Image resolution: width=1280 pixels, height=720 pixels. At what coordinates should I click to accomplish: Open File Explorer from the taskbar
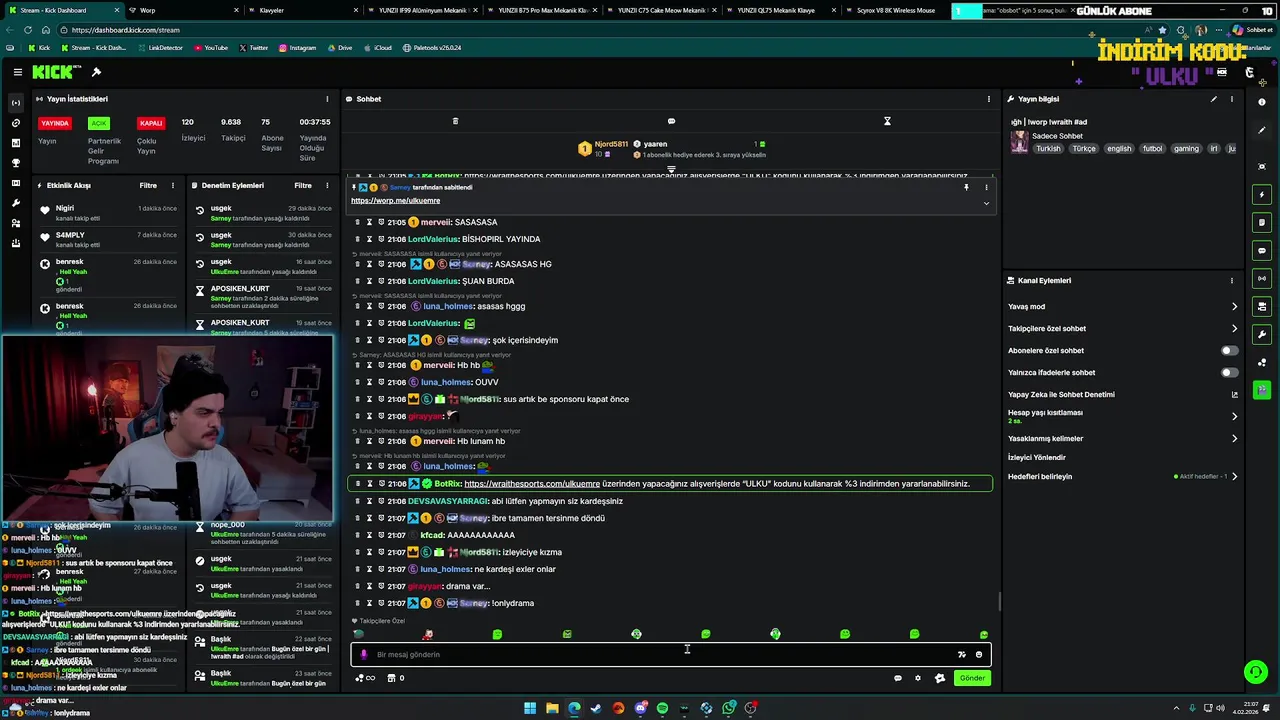pyautogui.click(x=552, y=708)
